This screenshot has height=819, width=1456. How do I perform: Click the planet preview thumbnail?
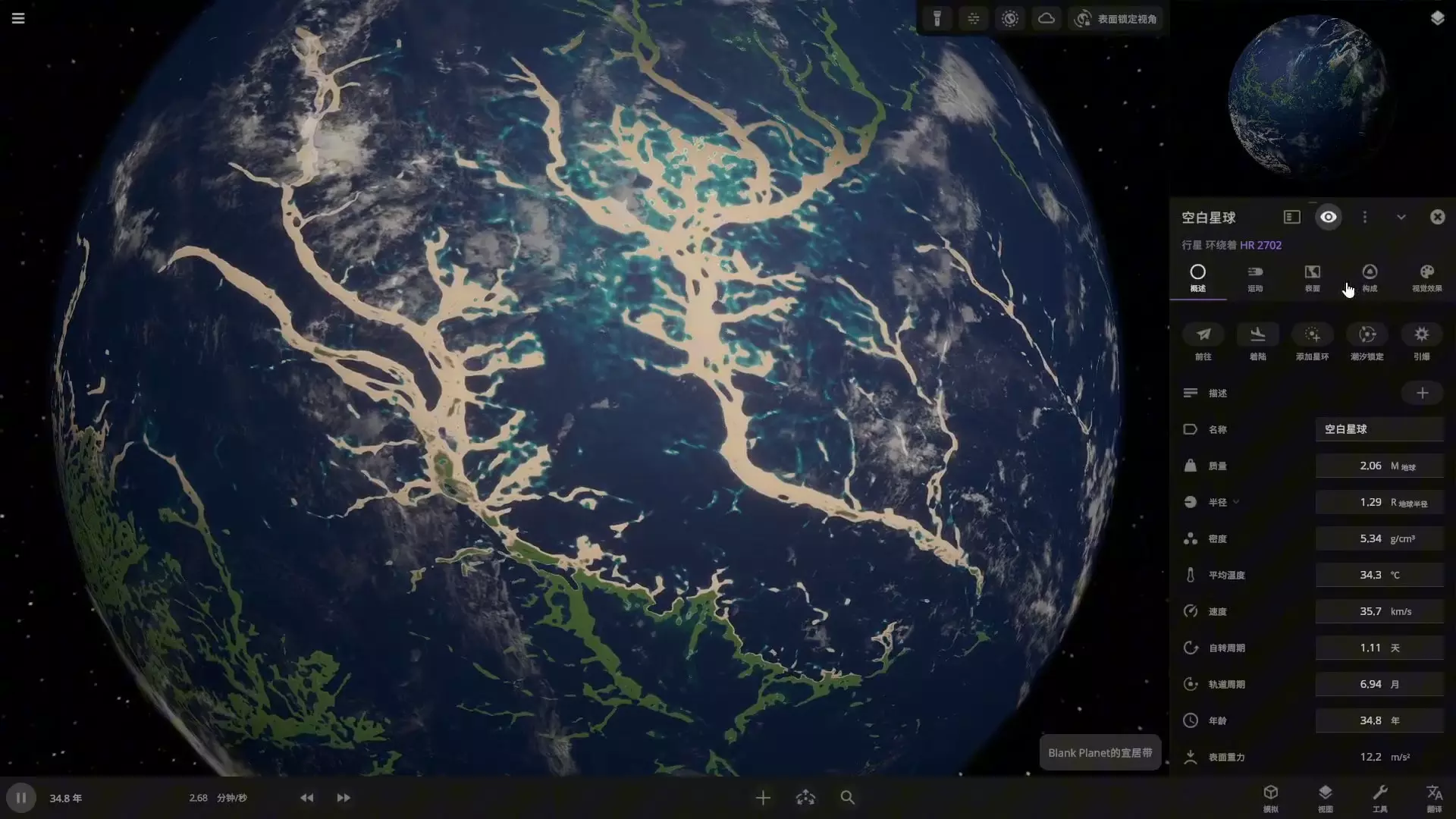coord(1307,96)
